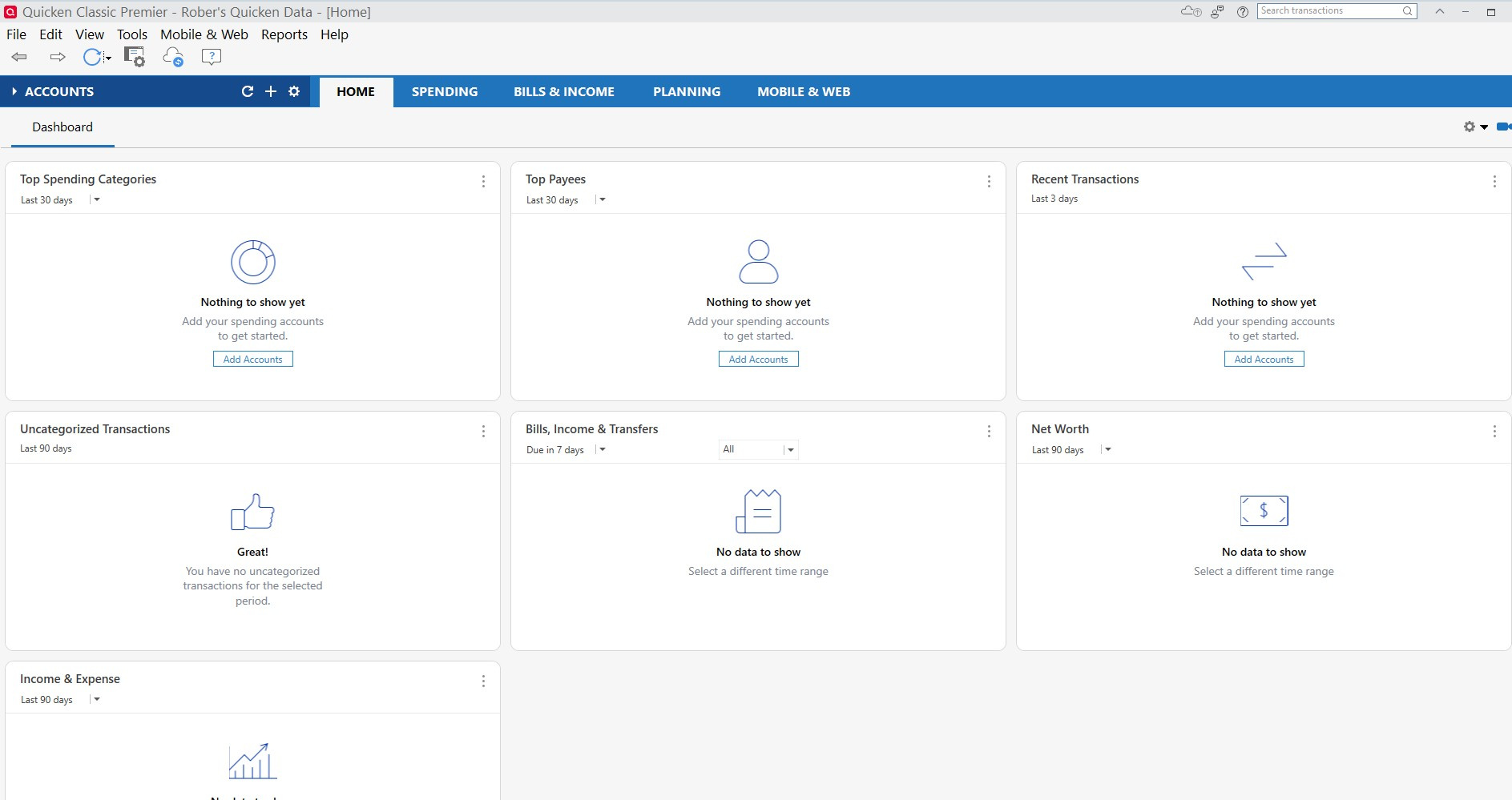Open the Tools menu
The width and height of the screenshot is (1512, 800).
(132, 34)
